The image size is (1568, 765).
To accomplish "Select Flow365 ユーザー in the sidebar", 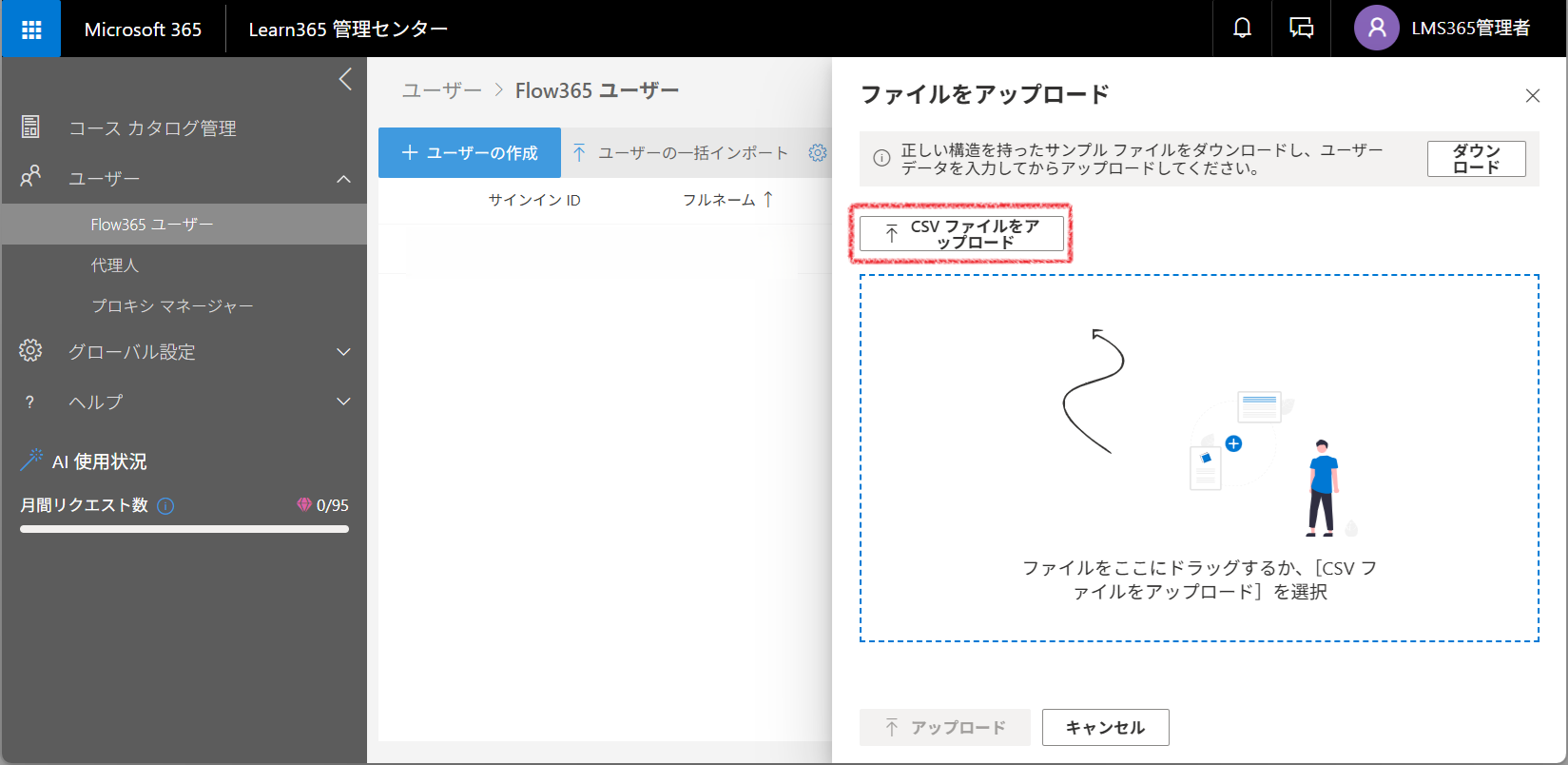I will 184,225.
